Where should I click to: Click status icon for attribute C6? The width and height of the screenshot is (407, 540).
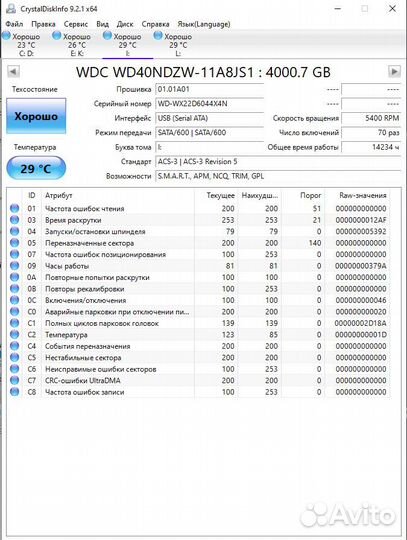coord(14,369)
